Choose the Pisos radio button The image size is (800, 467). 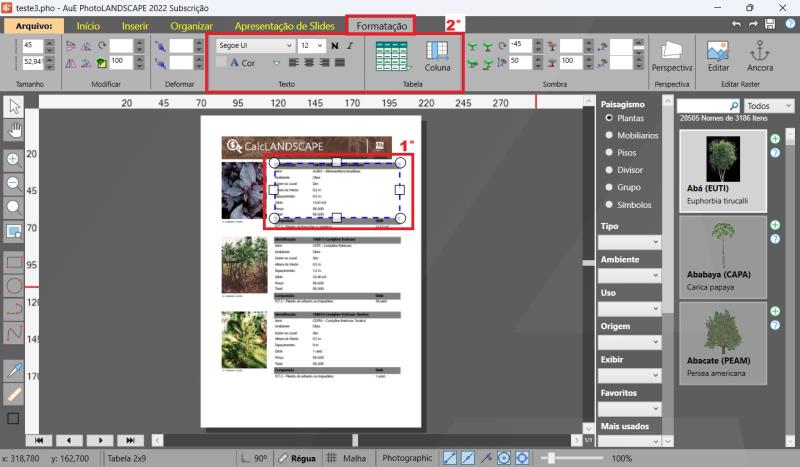[610, 152]
